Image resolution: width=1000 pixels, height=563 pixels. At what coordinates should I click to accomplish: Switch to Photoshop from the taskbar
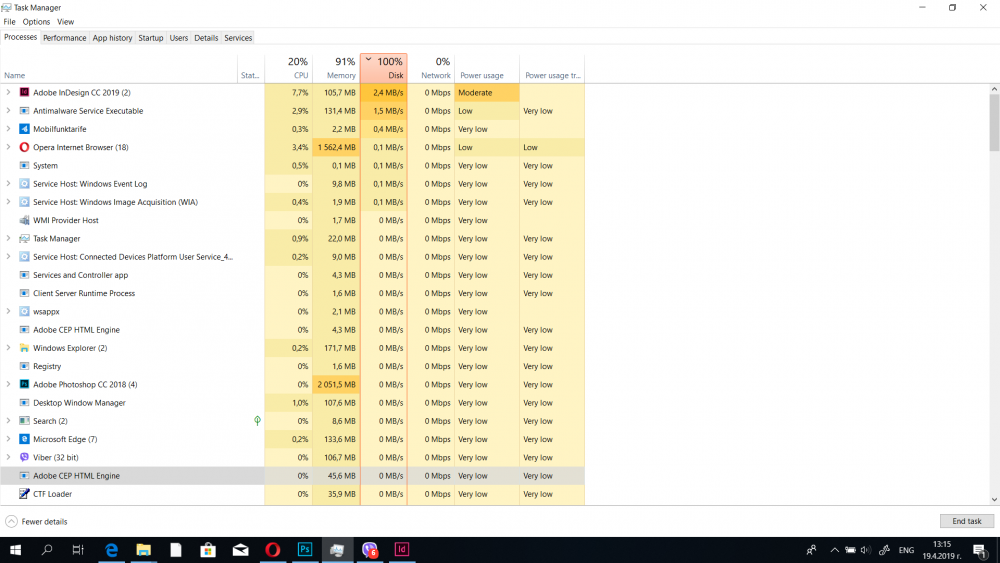(305, 550)
